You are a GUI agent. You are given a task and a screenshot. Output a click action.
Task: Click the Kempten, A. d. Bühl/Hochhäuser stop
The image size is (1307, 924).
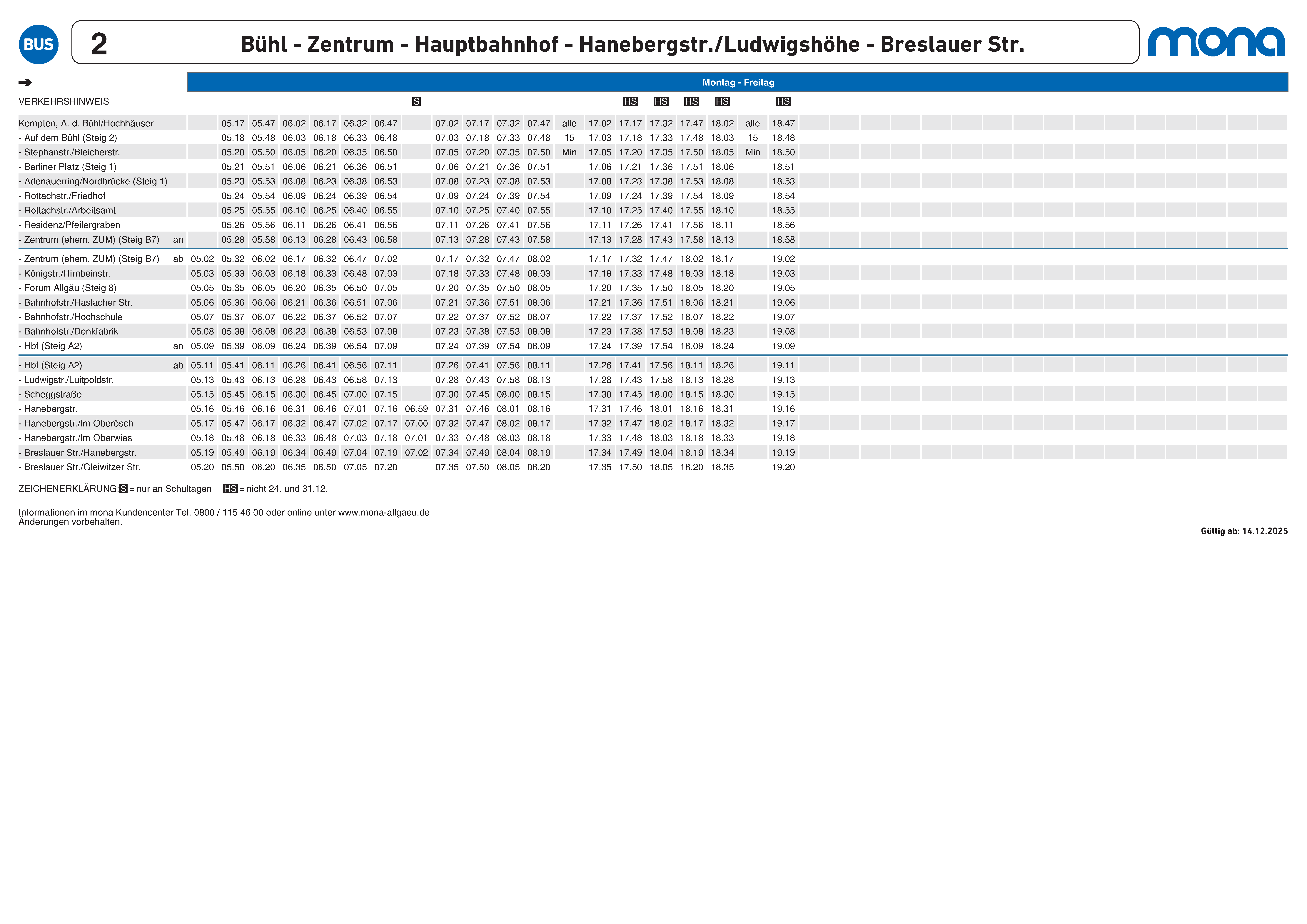coord(86,123)
